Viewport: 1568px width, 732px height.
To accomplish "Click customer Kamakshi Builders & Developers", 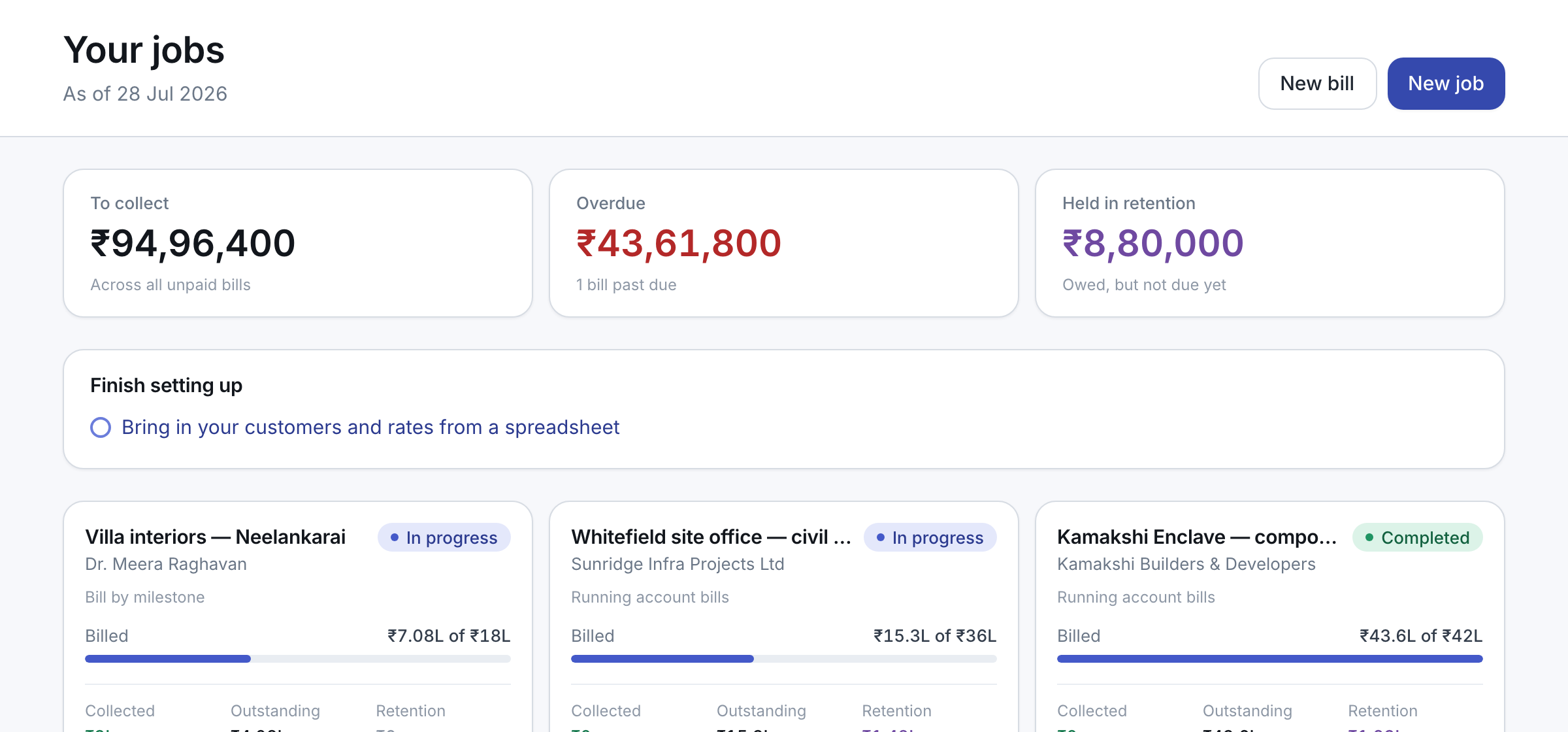I will point(1186,564).
